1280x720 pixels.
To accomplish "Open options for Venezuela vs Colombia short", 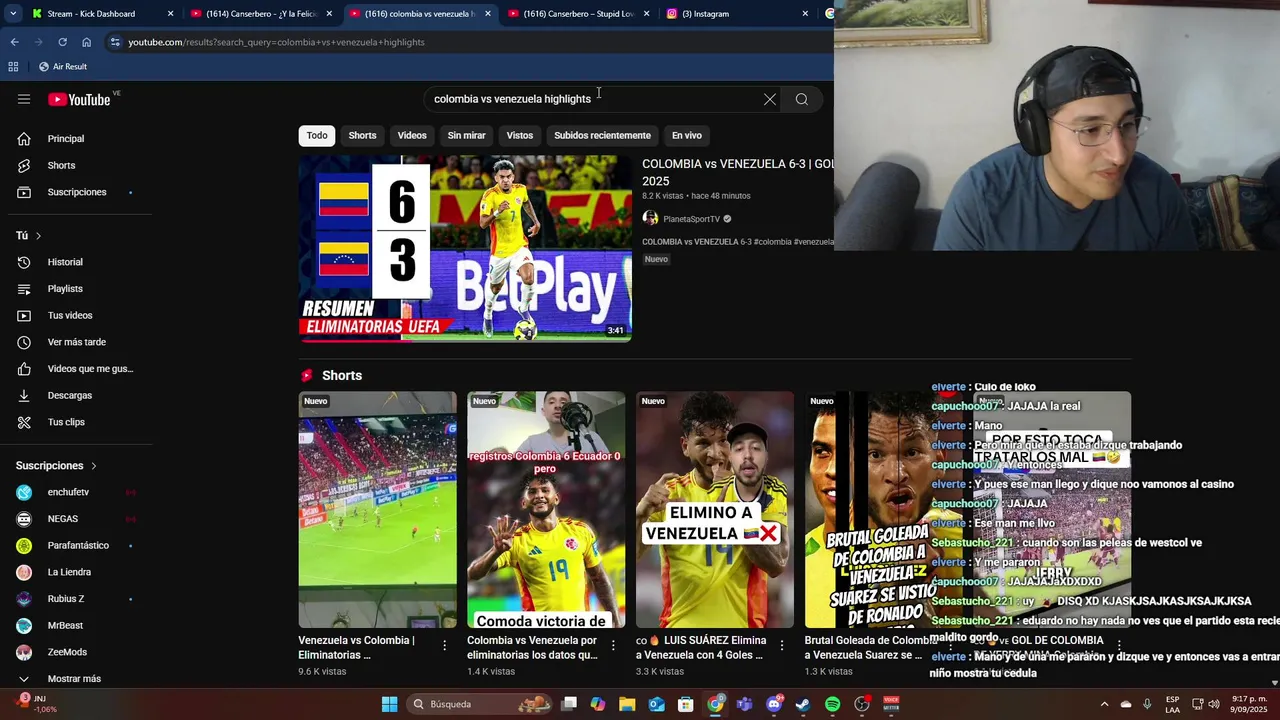I will point(445,646).
